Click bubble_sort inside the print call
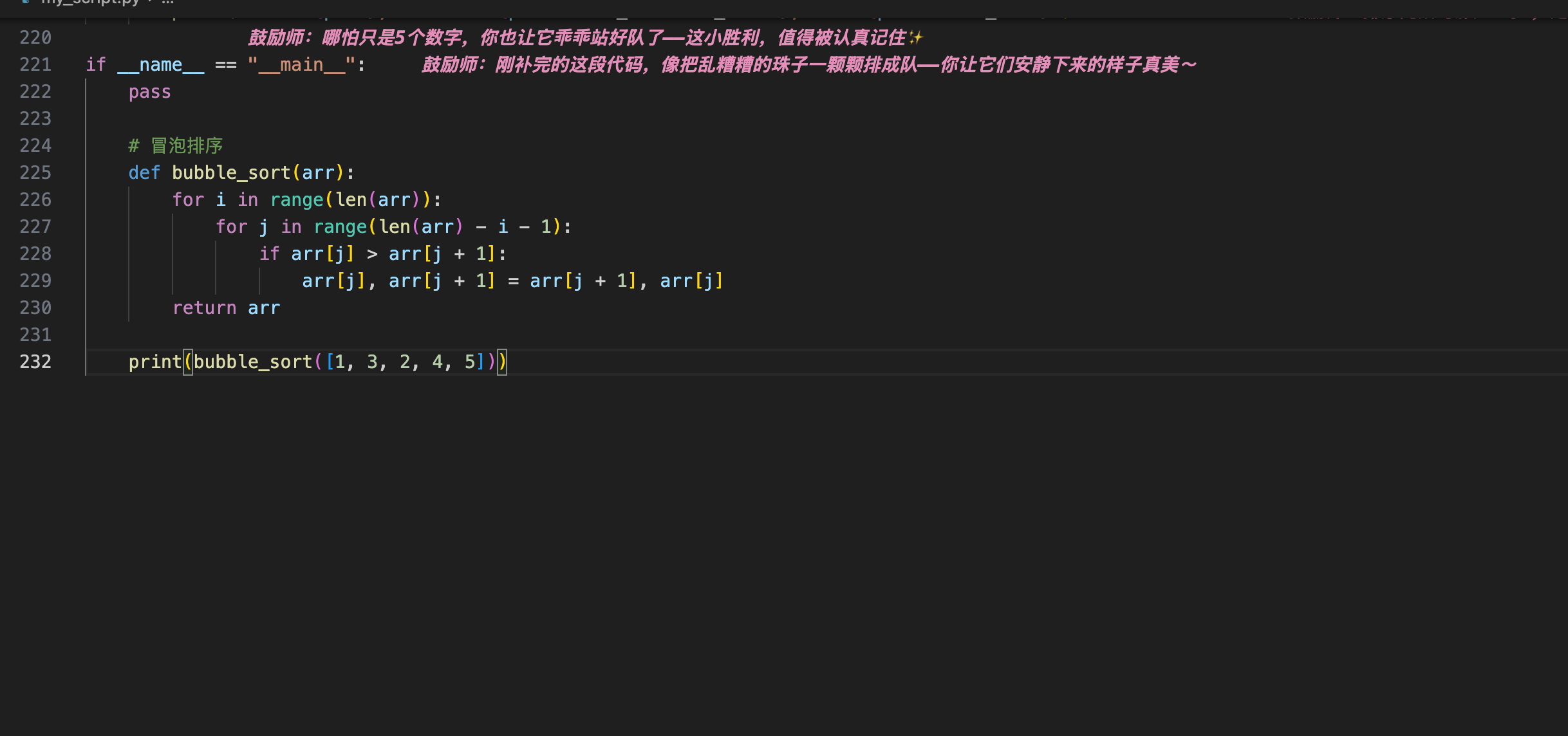The width and height of the screenshot is (1568, 736). [x=253, y=362]
